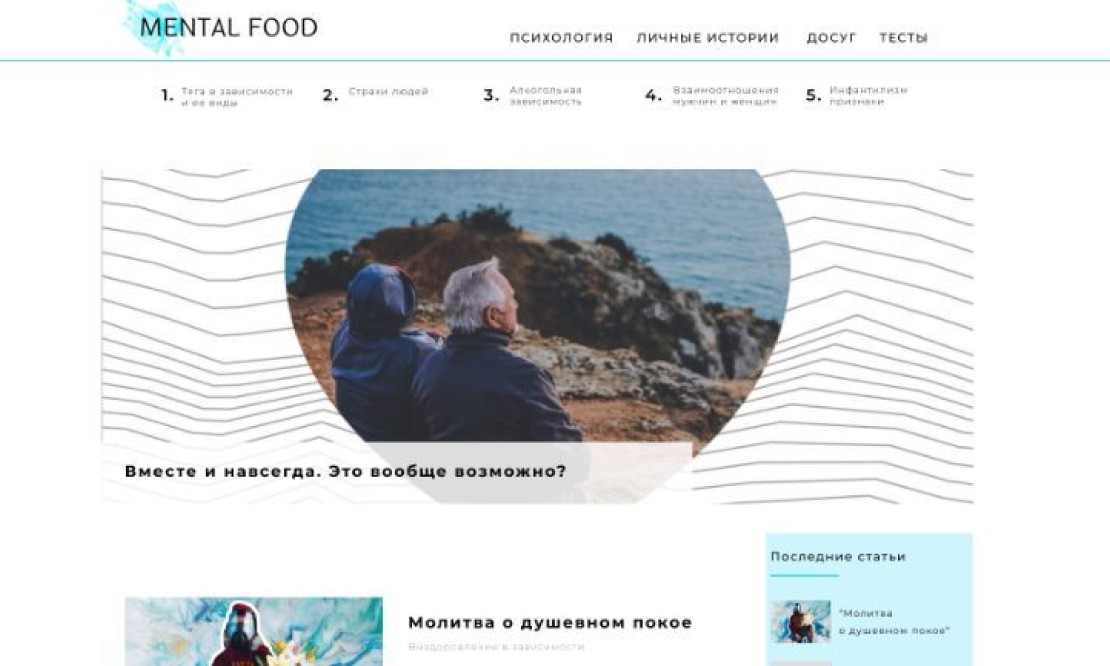The width and height of the screenshot is (1110, 666).
Task: Open the ДОСУГ menu item
Action: click(831, 38)
